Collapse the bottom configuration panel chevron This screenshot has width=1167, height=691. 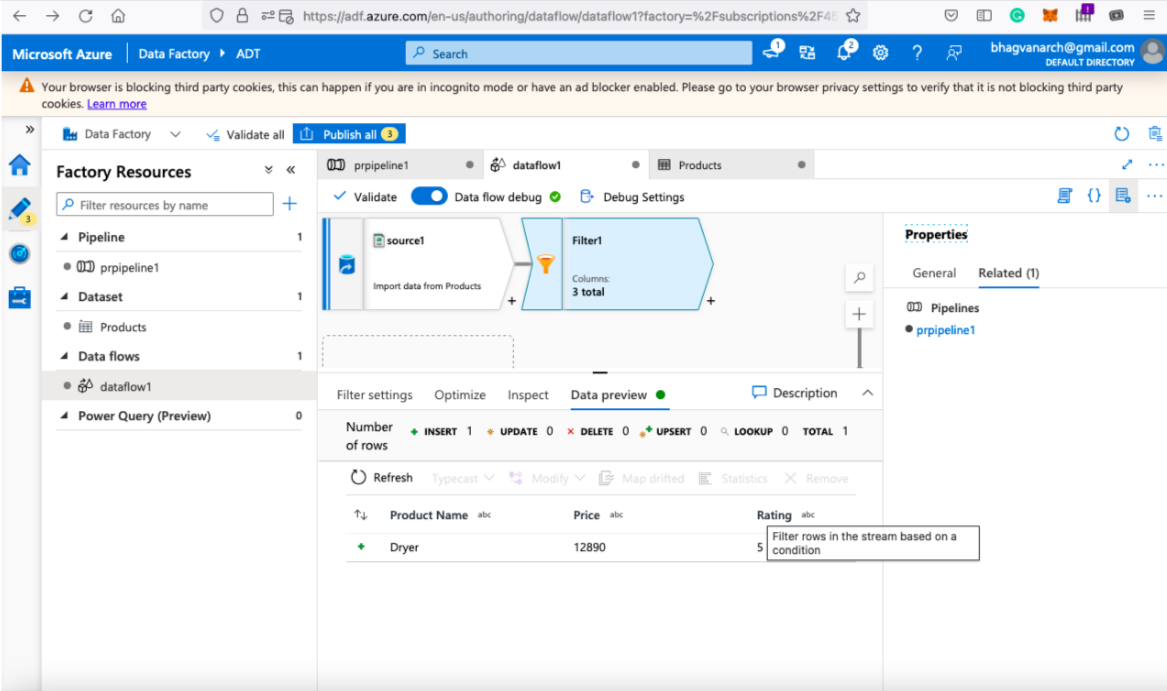(868, 393)
